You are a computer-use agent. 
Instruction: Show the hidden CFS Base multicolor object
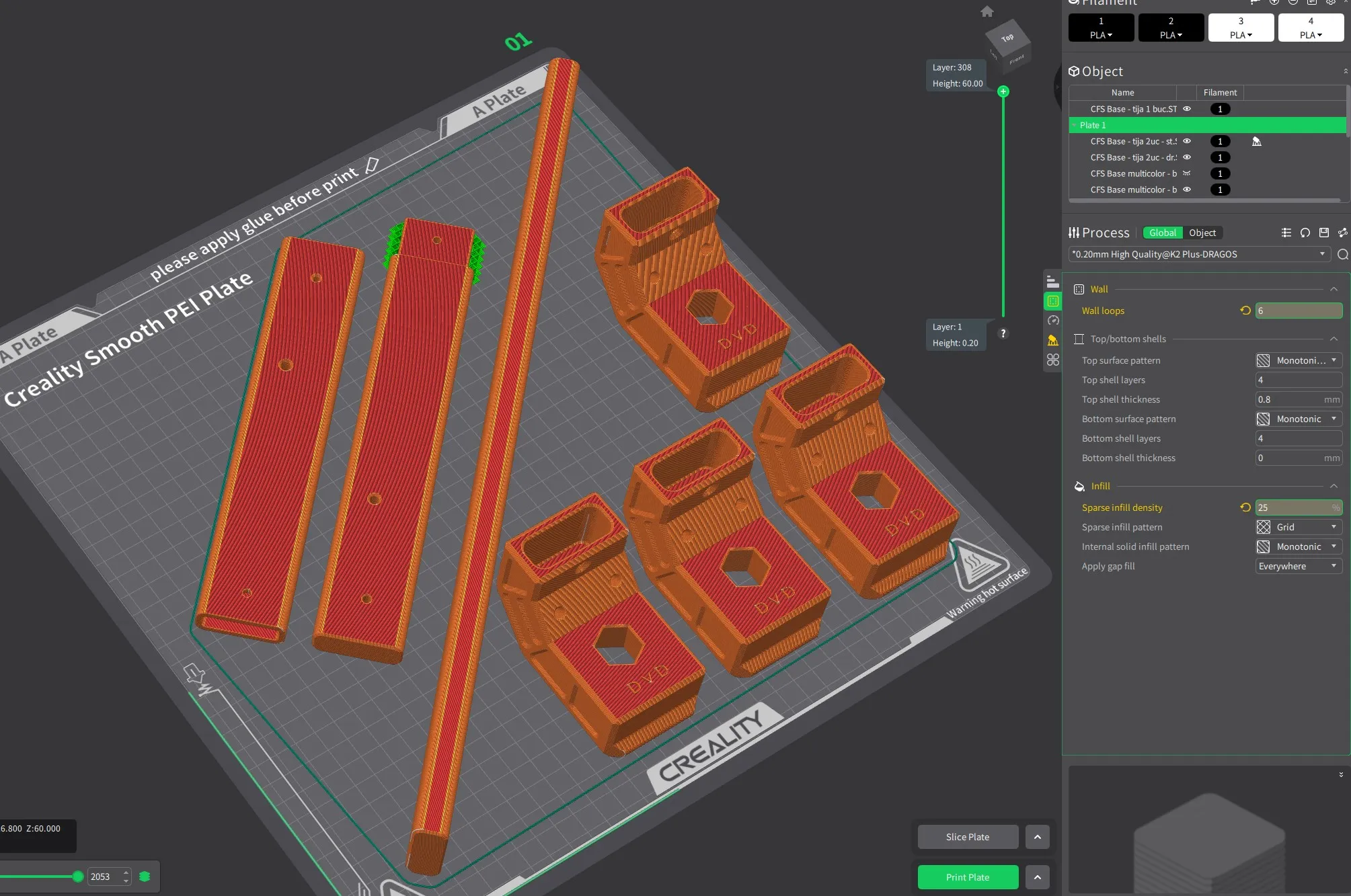click(x=1187, y=173)
